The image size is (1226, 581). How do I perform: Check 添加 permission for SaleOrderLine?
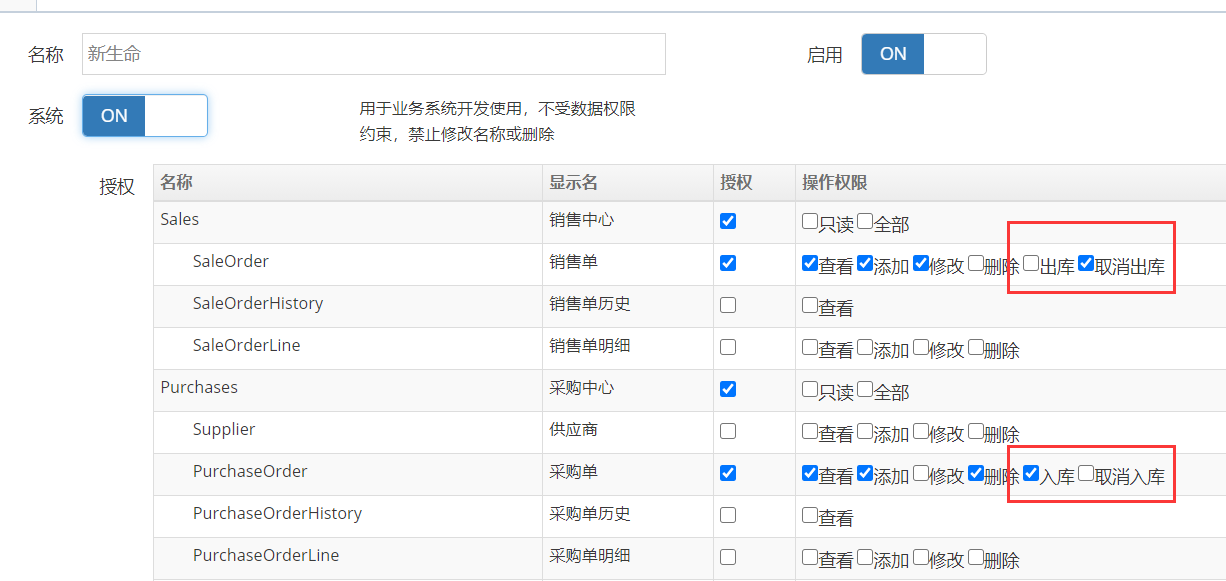[x=865, y=348]
